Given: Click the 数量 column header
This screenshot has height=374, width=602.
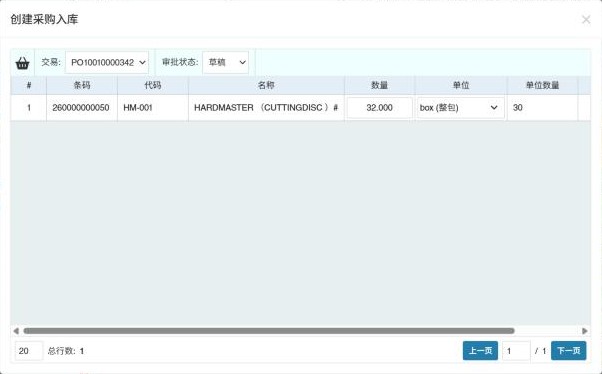Looking at the screenshot, I should pyautogui.click(x=379, y=85).
